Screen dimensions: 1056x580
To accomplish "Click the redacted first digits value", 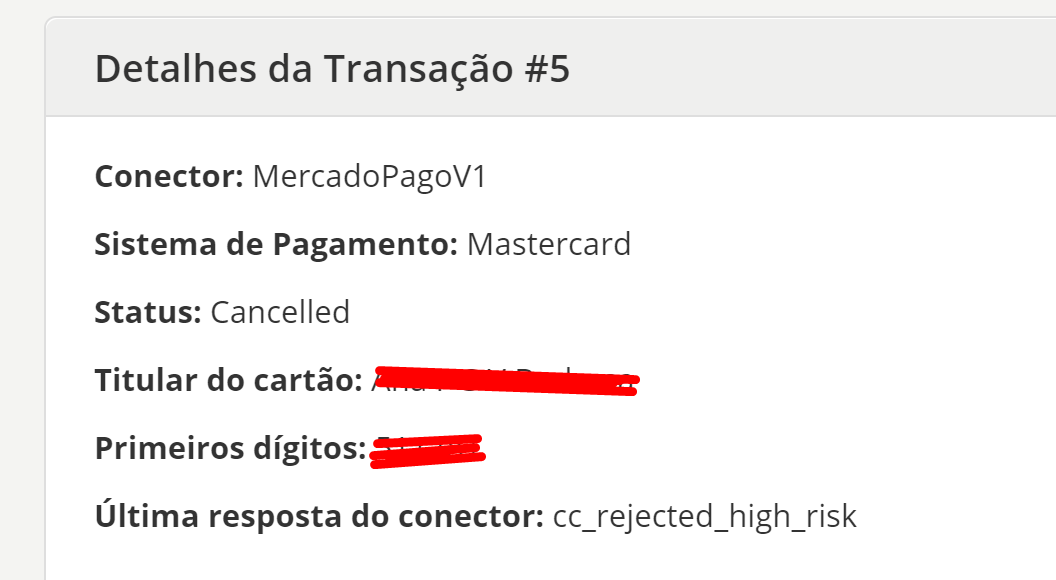I will (428, 451).
